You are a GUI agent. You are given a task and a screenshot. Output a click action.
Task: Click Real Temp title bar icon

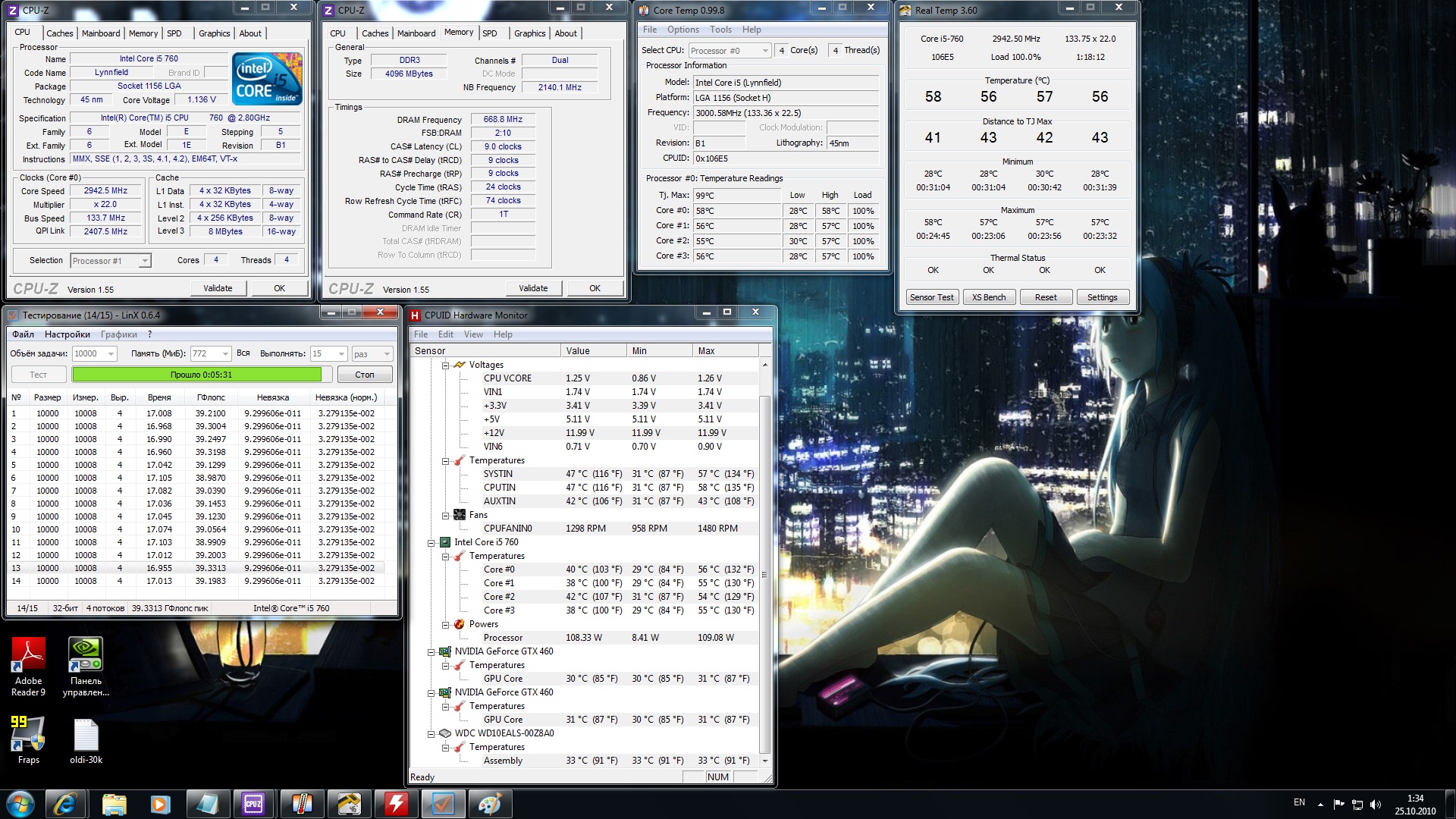(905, 11)
